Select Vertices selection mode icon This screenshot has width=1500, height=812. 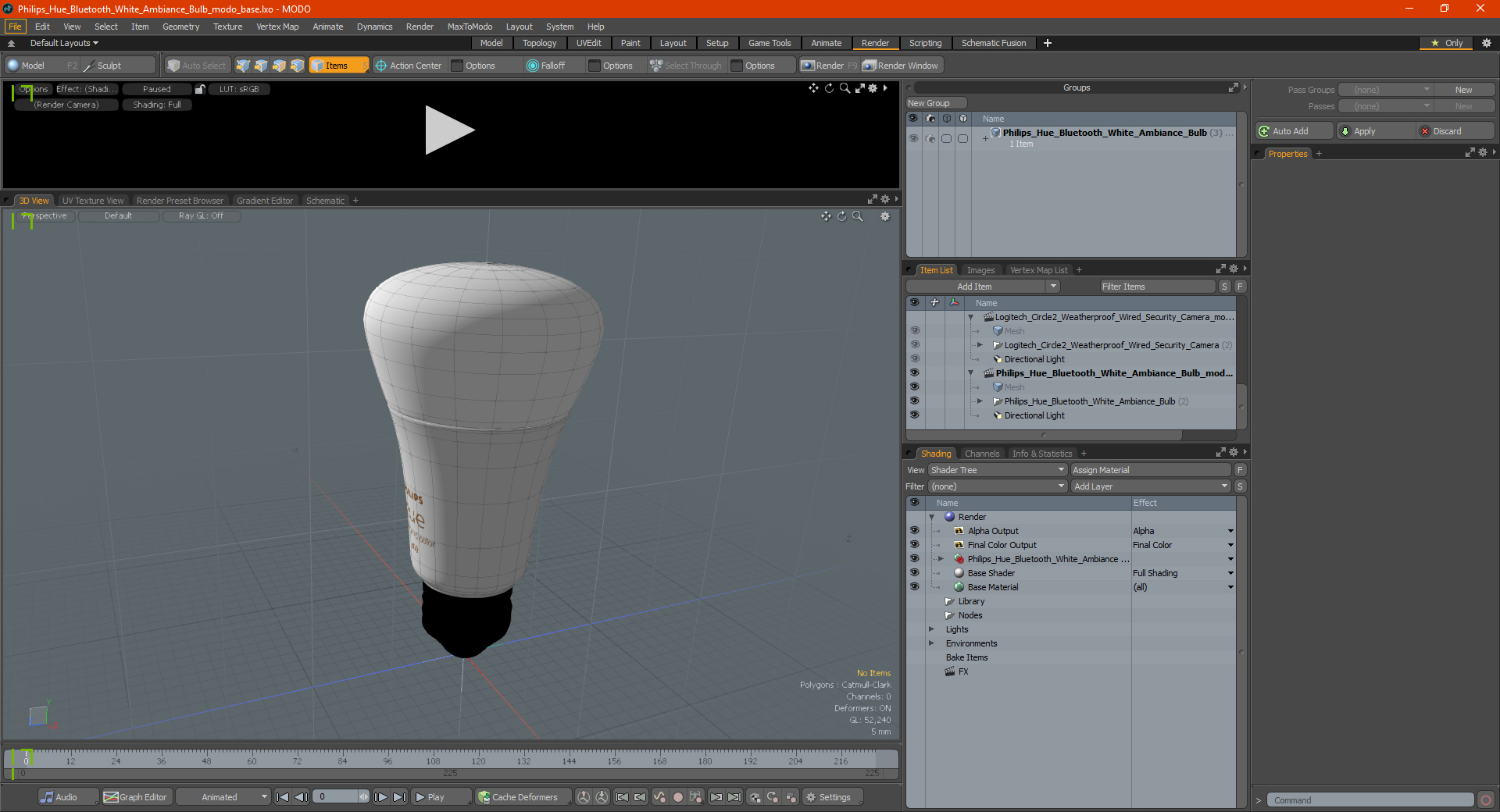coord(243,66)
